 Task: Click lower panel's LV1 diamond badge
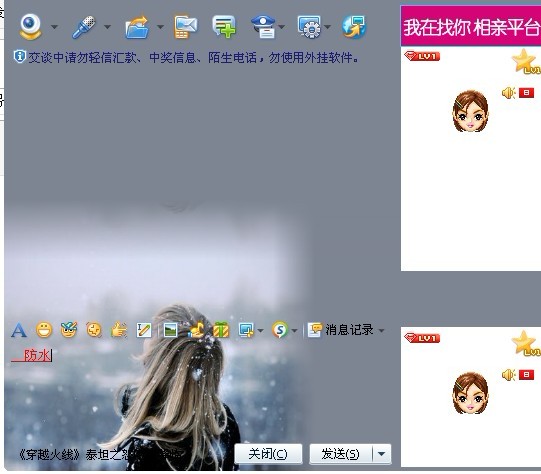tap(422, 338)
